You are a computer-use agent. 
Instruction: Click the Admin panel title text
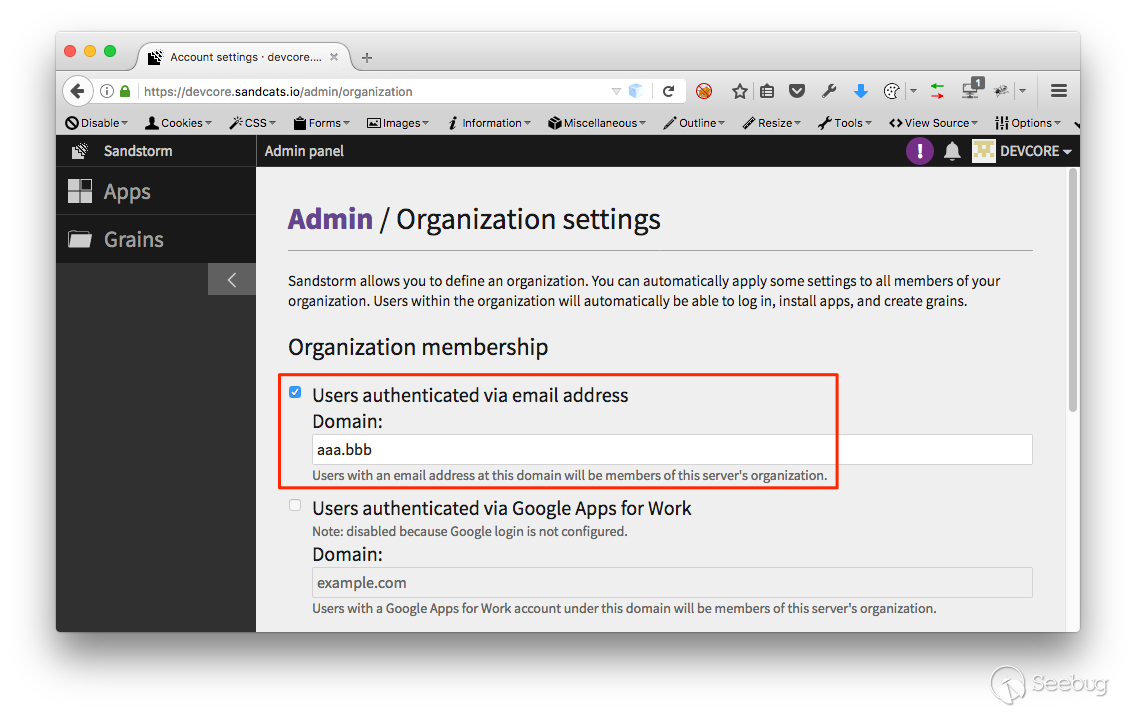304,151
